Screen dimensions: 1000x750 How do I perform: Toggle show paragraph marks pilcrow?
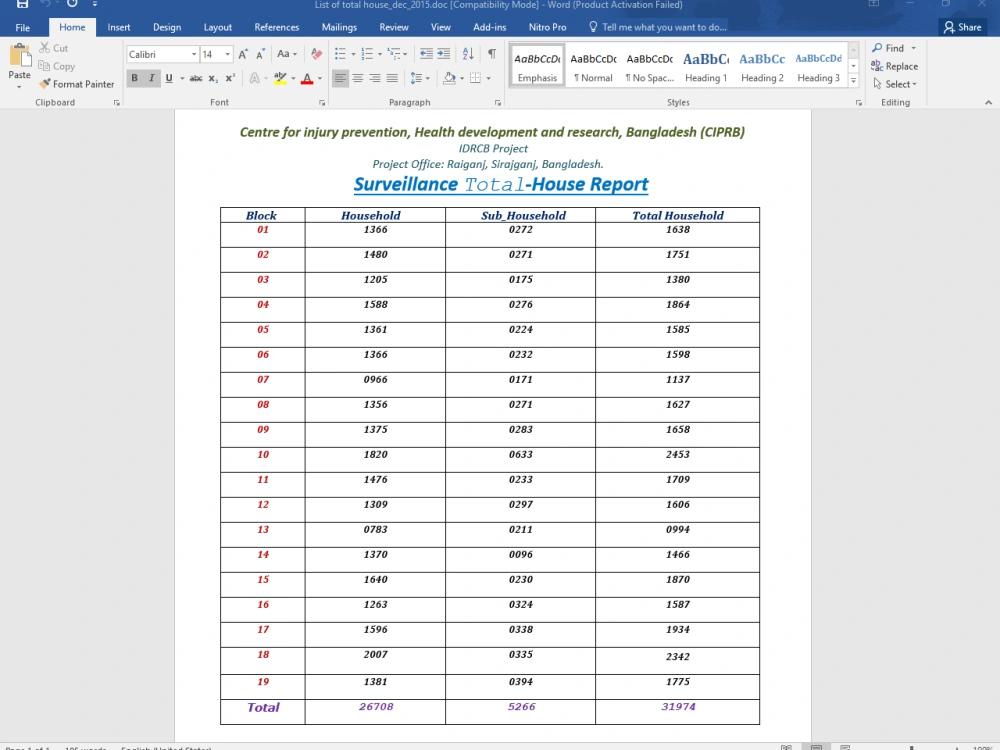click(492, 54)
